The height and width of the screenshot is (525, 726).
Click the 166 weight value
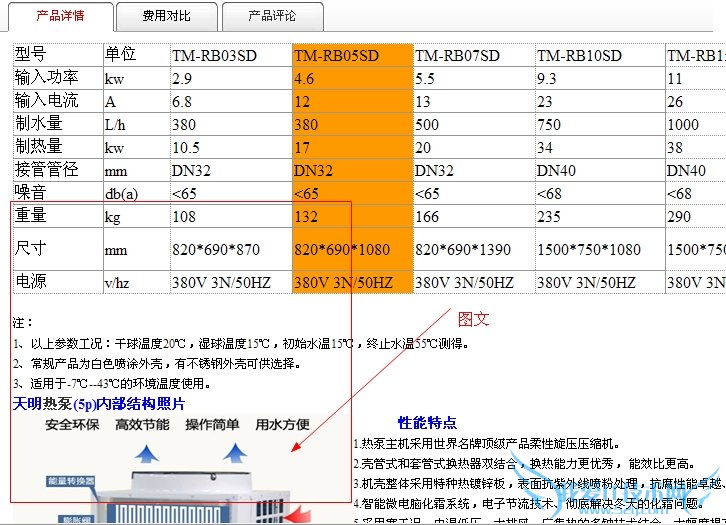427,217
